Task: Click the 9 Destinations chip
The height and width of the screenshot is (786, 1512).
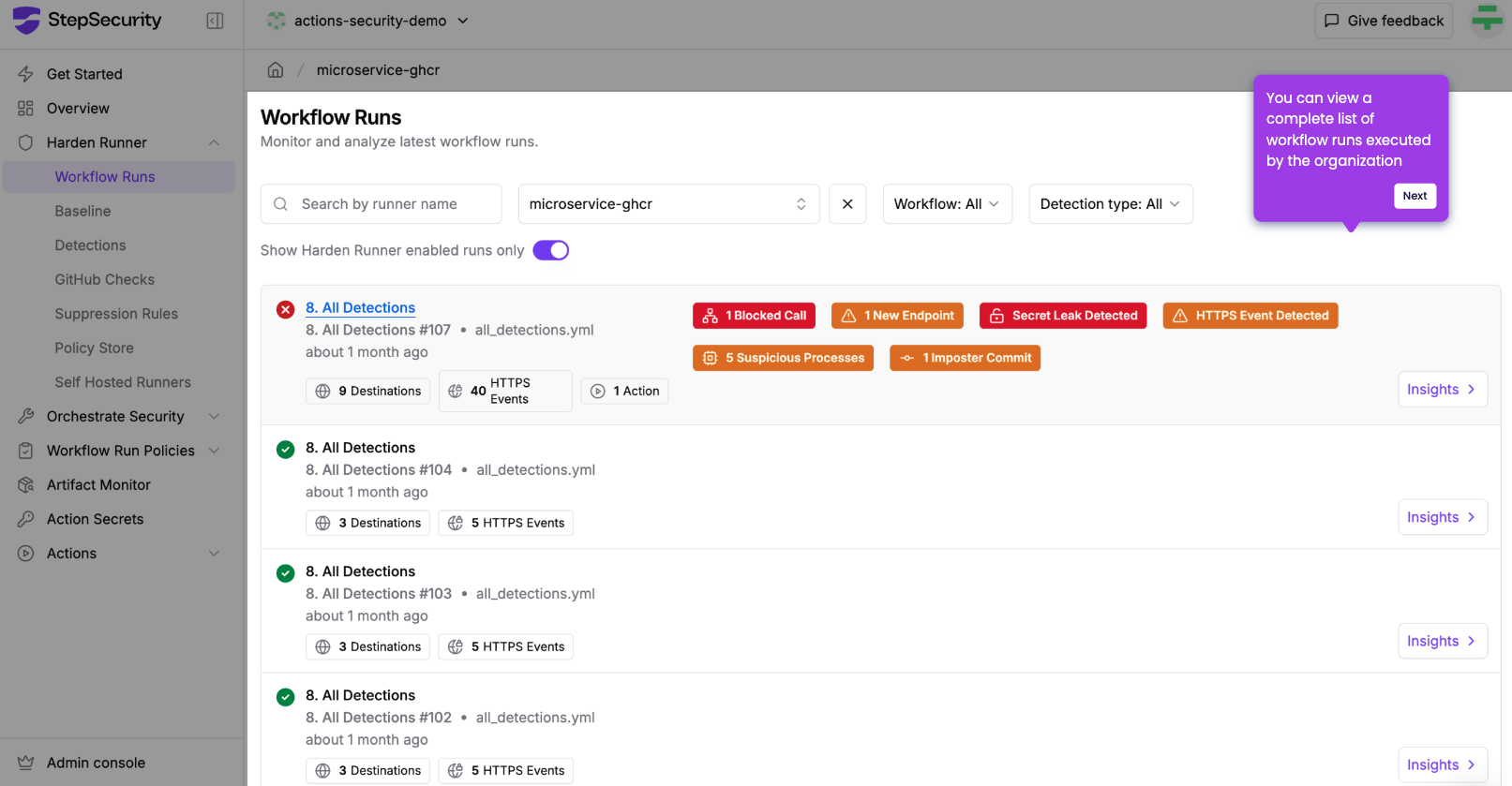Action: click(367, 392)
